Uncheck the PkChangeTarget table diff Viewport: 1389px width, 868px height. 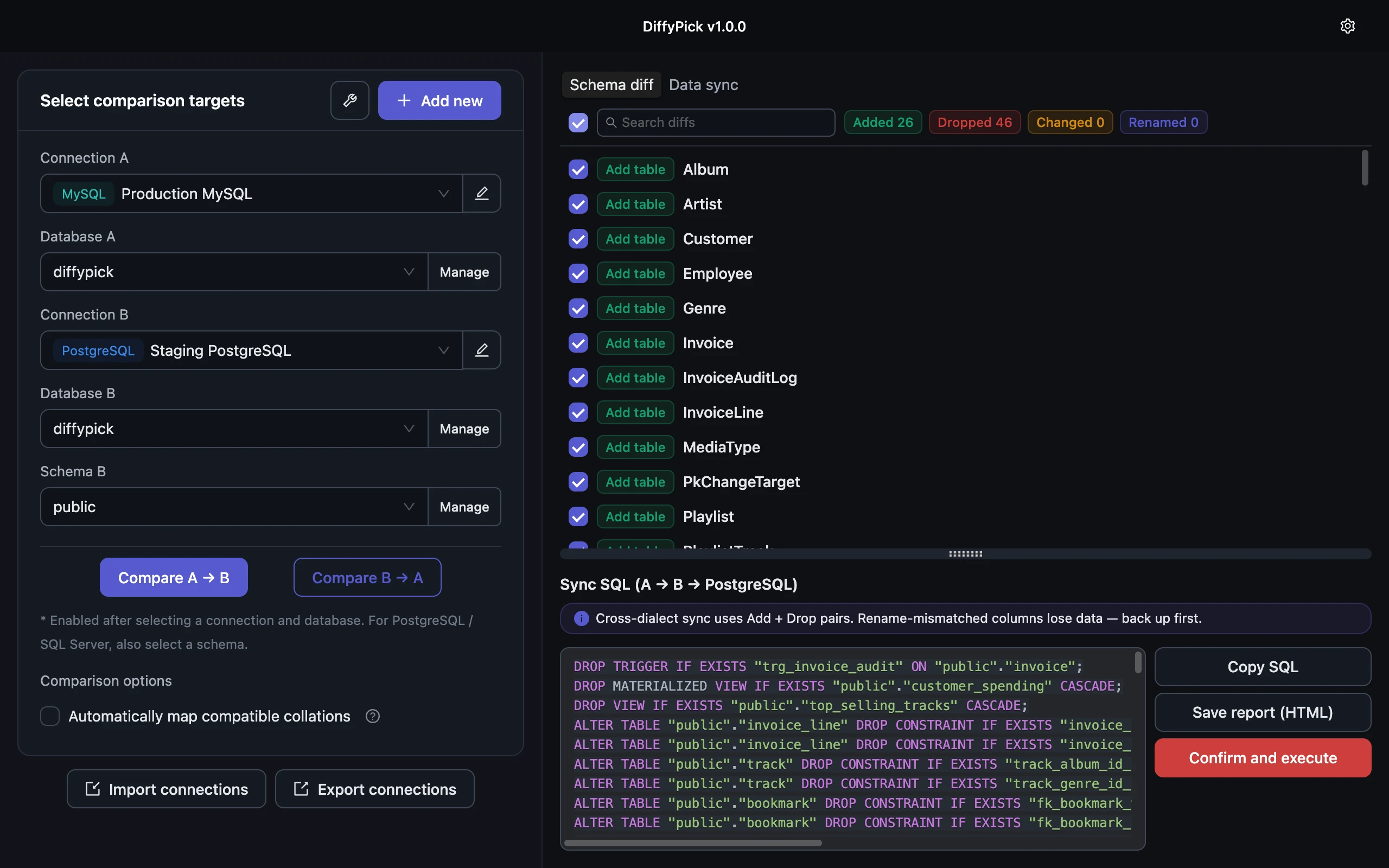click(x=578, y=482)
